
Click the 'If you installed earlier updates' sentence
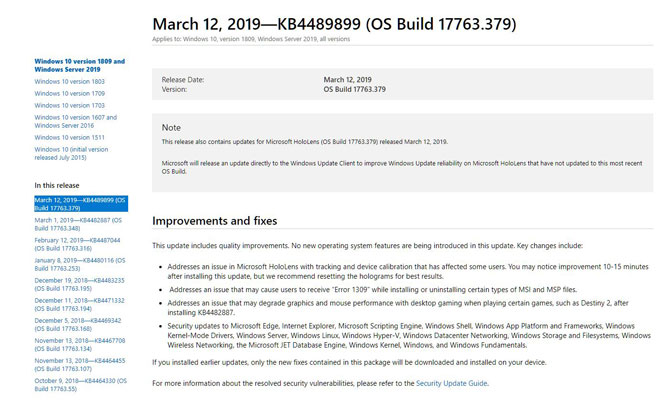pos(349,362)
